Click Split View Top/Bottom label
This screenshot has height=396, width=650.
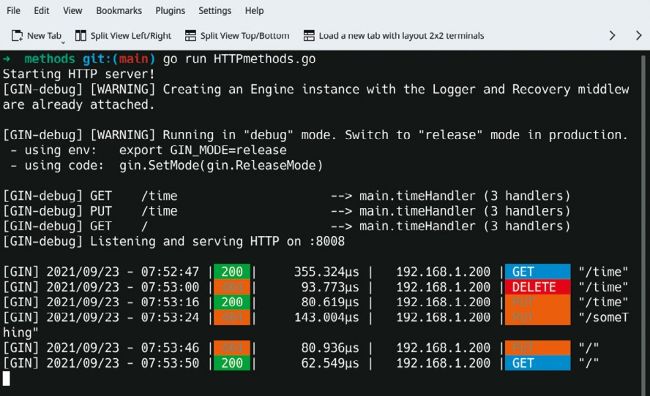[245, 36]
